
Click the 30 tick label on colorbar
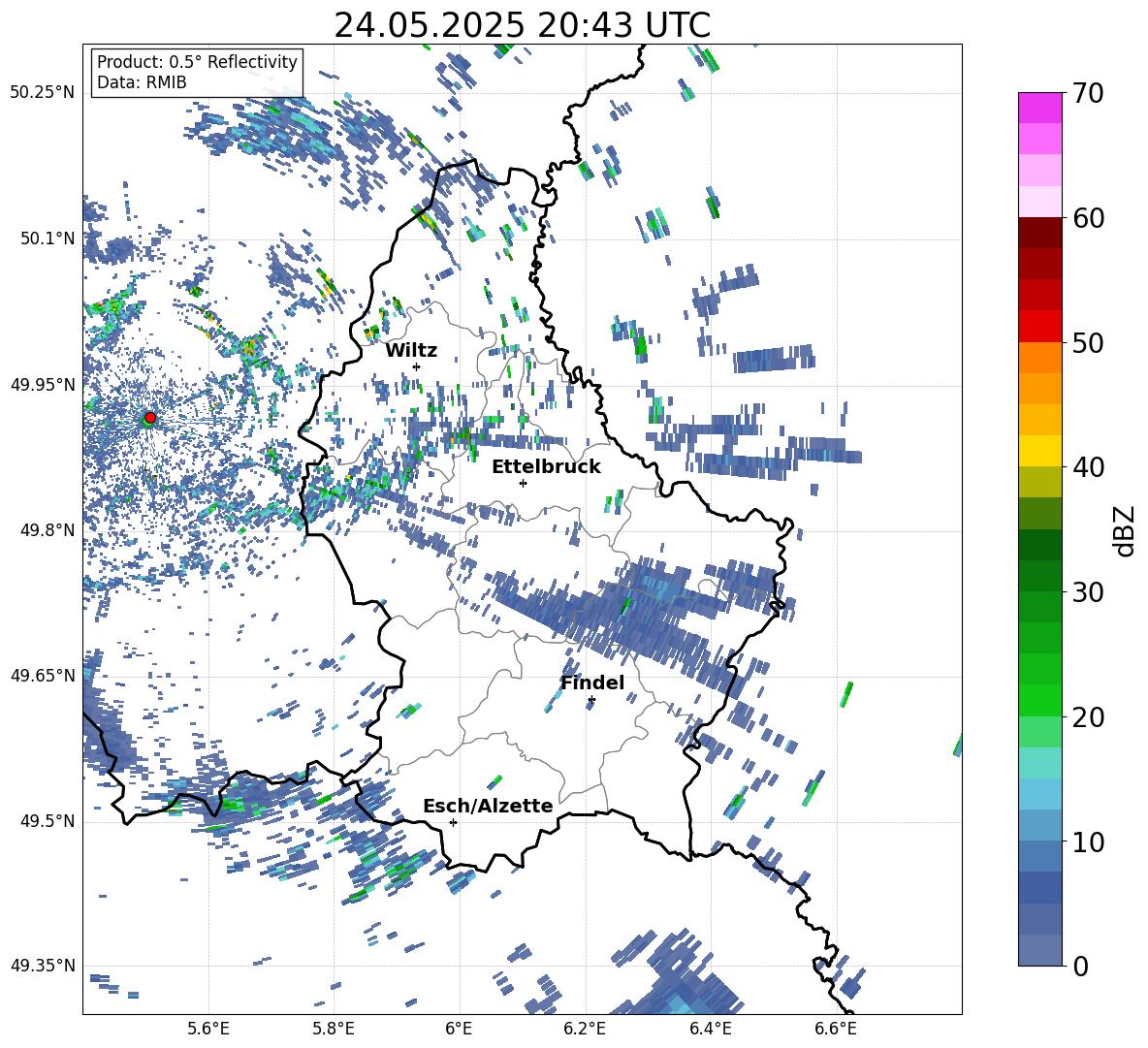click(1088, 591)
